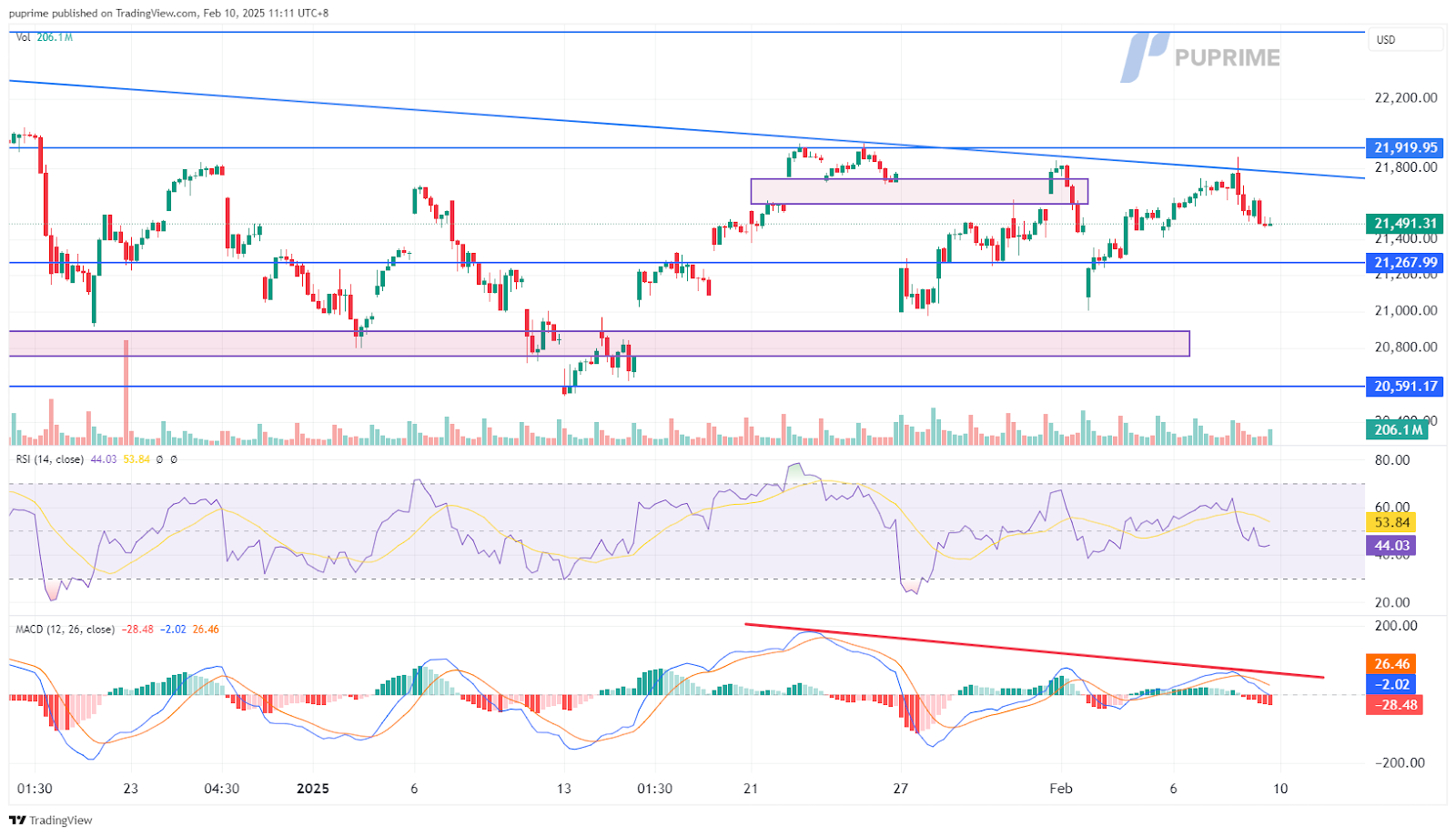Click the RSI 53.84 yellow value label
This screenshot has width=1456, height=836.
pyautogui.click(x=1391, y=522)
